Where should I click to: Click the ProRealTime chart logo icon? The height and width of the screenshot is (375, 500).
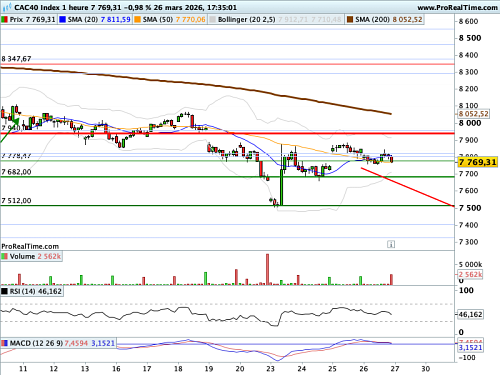[x=6, y=7]
